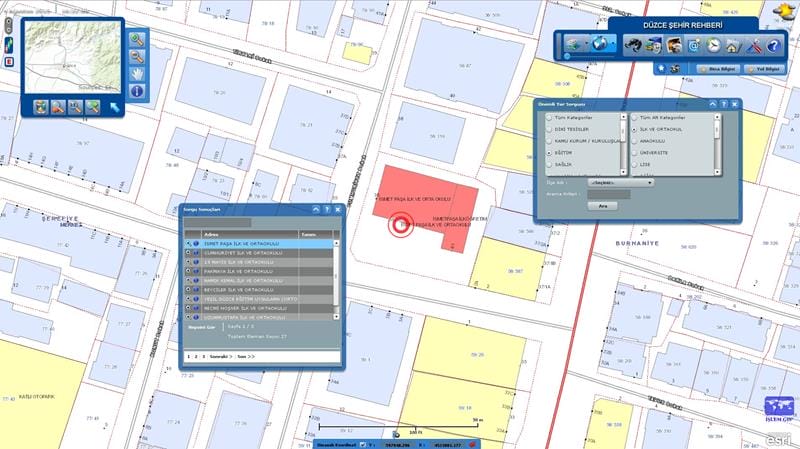Click down arrow of subcategory list scrollbar
The image size is (800, 449).
(717, 172)
